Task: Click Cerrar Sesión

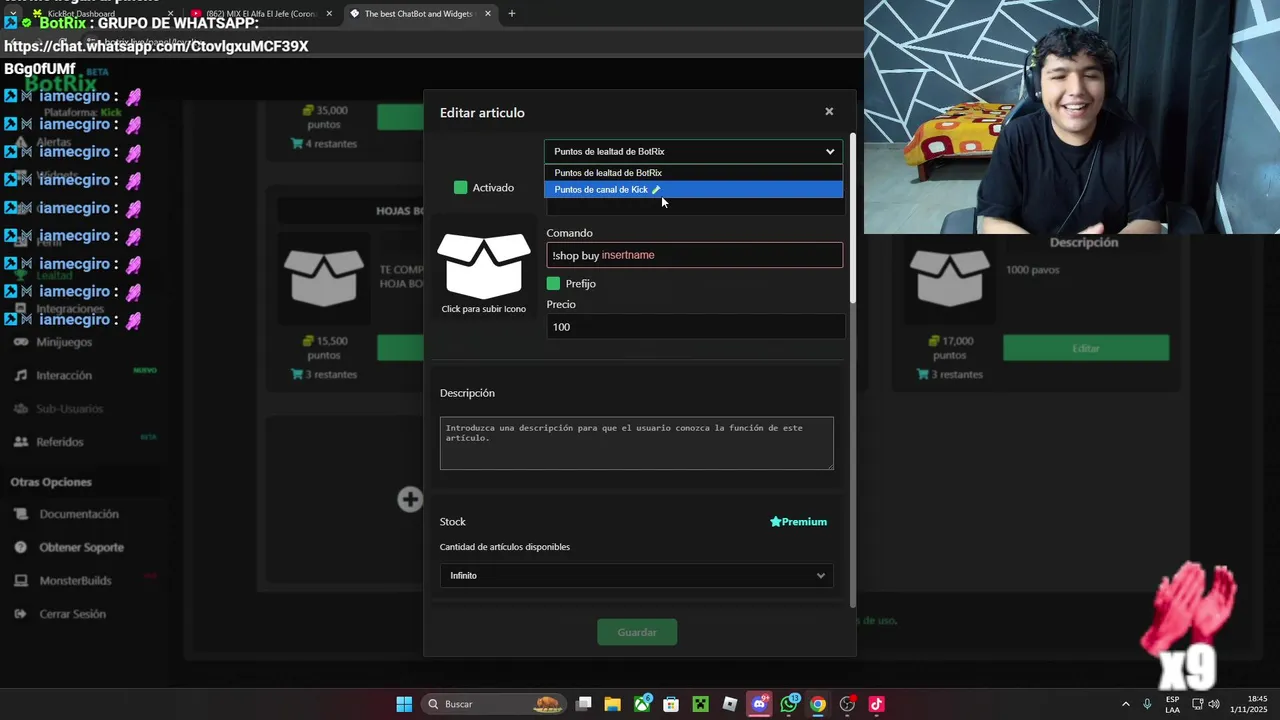Action: (x=72, y=614)
